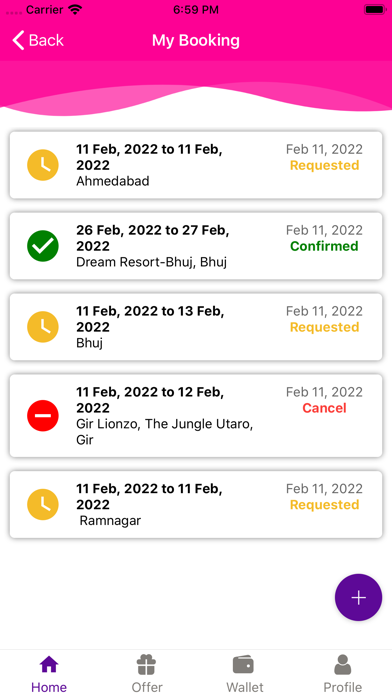This screenshot has height=696, width=392.
Task: Open the Wallet tab
Action: [245, 673]
